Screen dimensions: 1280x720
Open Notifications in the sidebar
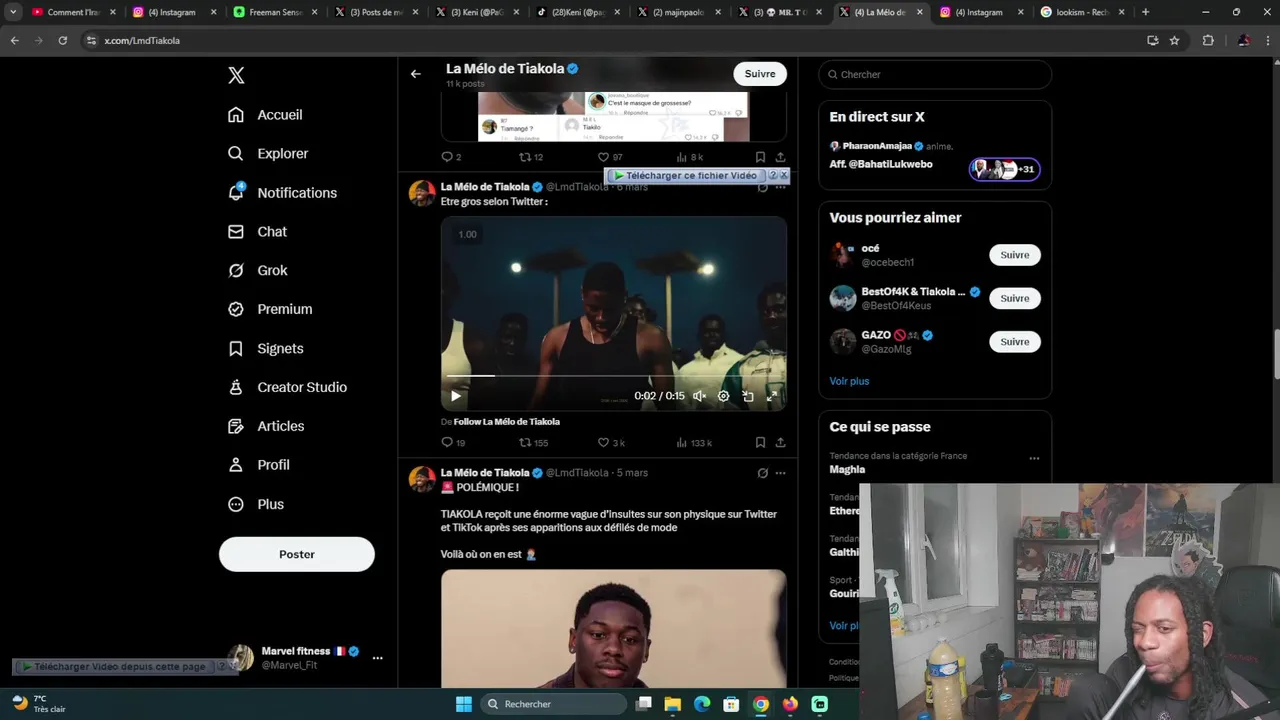(x=282, y=193)
